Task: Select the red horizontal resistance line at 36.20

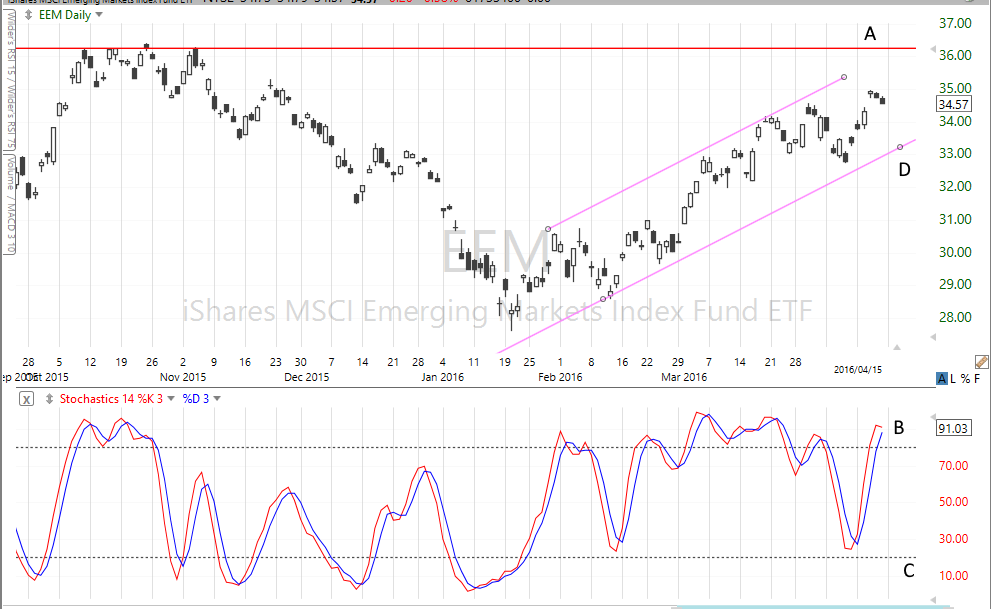Action: coord(466,48)
